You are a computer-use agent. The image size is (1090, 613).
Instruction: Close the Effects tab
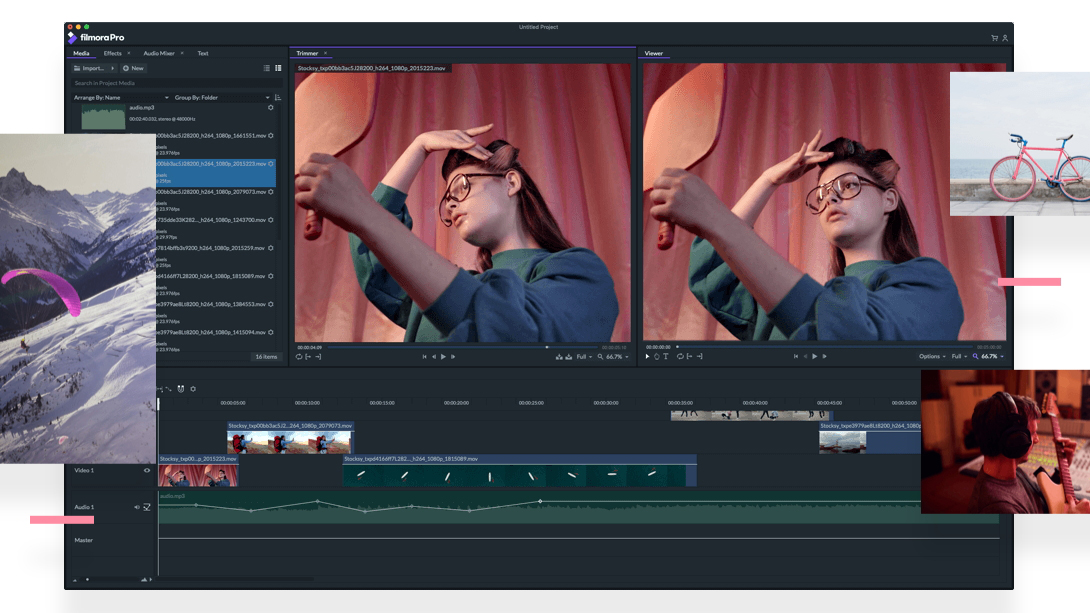pos(129,54)
